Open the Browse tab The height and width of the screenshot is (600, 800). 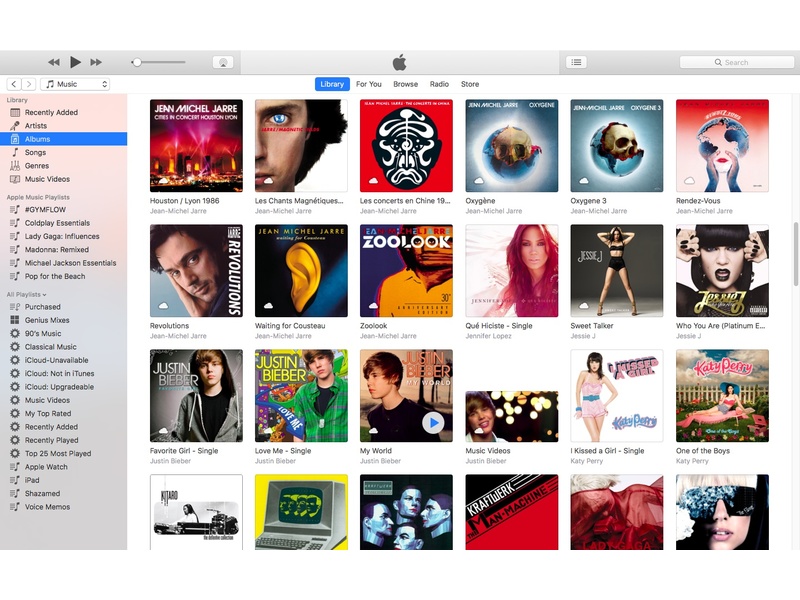coord(406,84)
